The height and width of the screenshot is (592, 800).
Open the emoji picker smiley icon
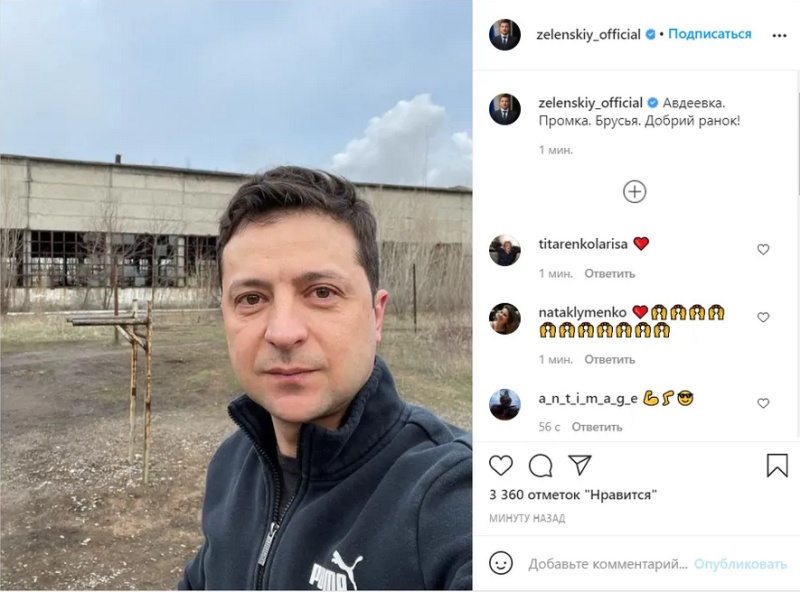click(x=501, y=563)
